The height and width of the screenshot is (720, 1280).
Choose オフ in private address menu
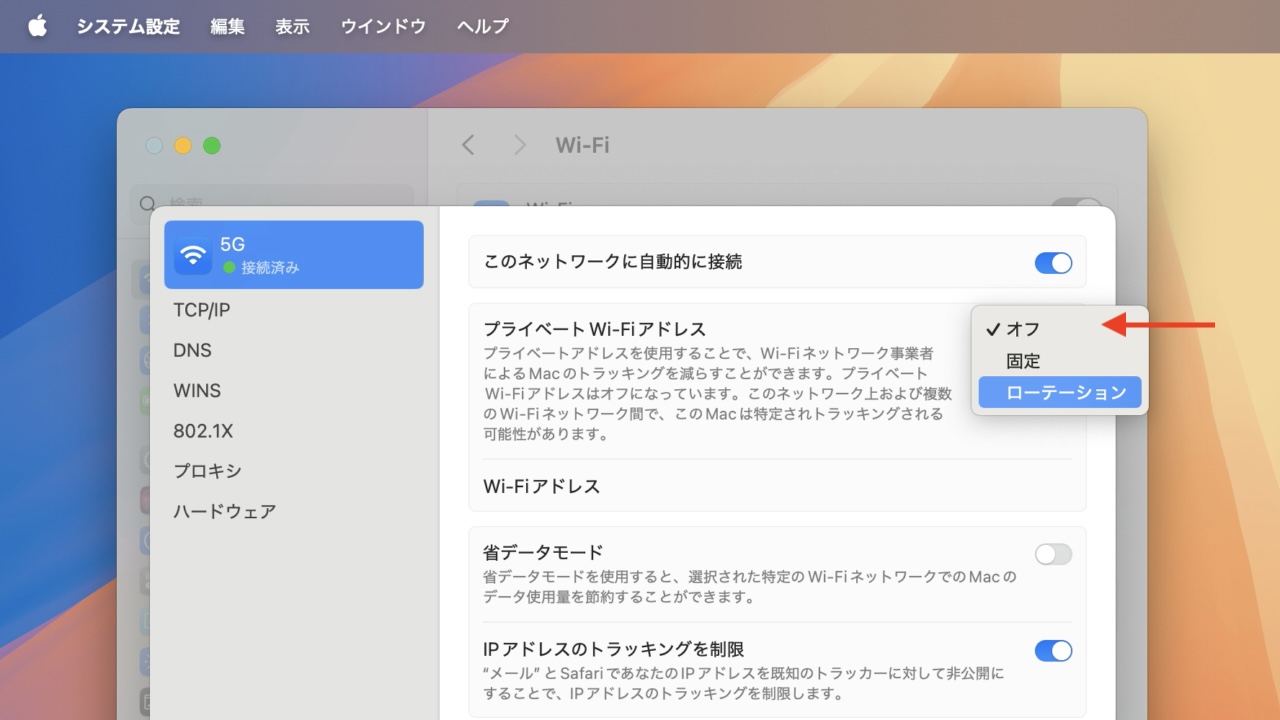point(1060,329)
